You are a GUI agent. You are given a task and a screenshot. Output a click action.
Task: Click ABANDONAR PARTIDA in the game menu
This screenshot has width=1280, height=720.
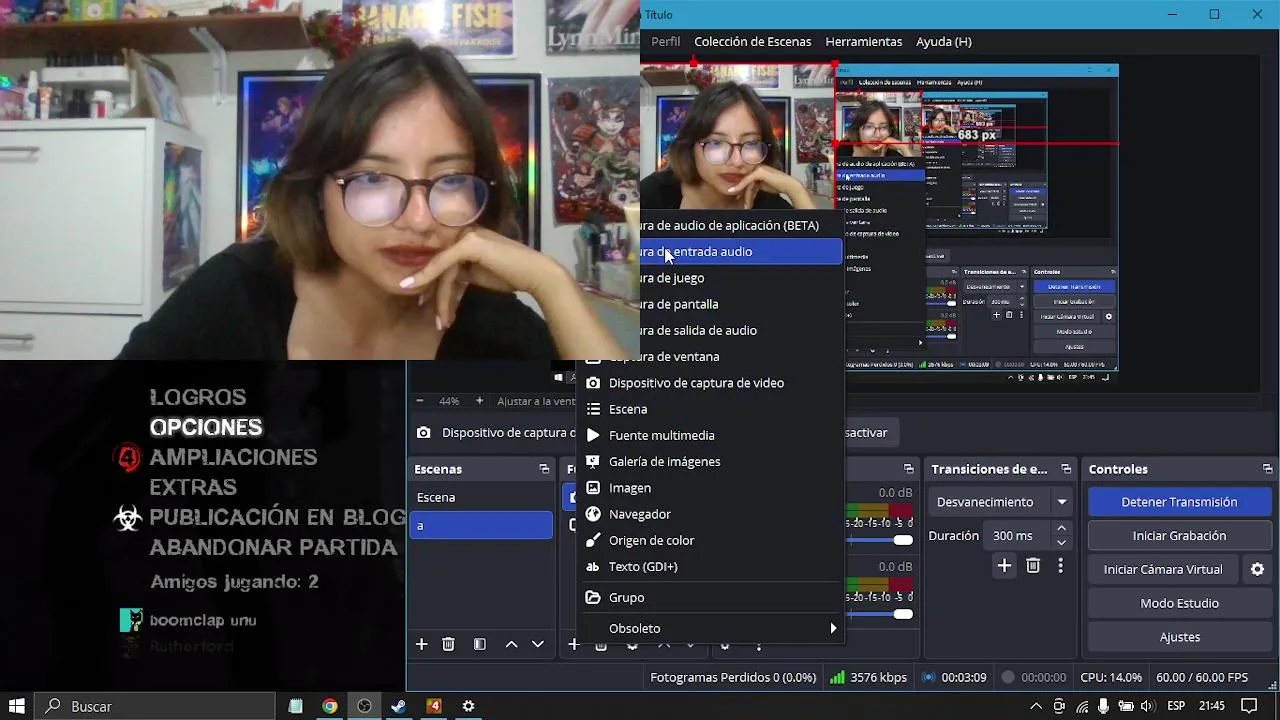pos(273,547)
